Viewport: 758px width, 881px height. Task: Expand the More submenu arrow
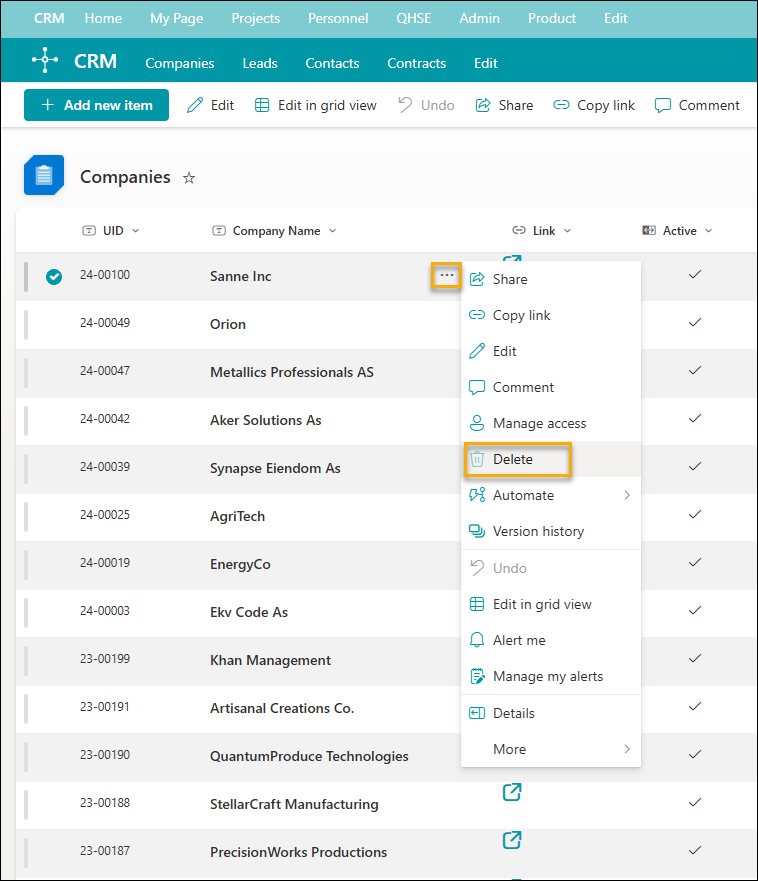pos(627,749)
